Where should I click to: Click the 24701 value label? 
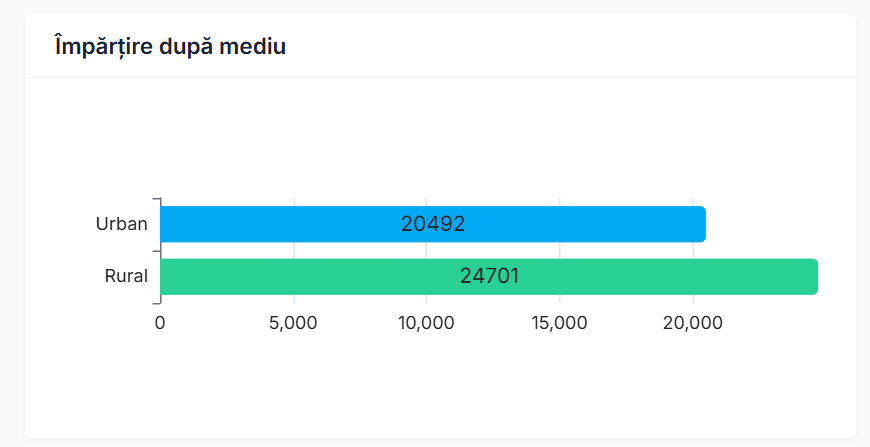pos(489,276)
